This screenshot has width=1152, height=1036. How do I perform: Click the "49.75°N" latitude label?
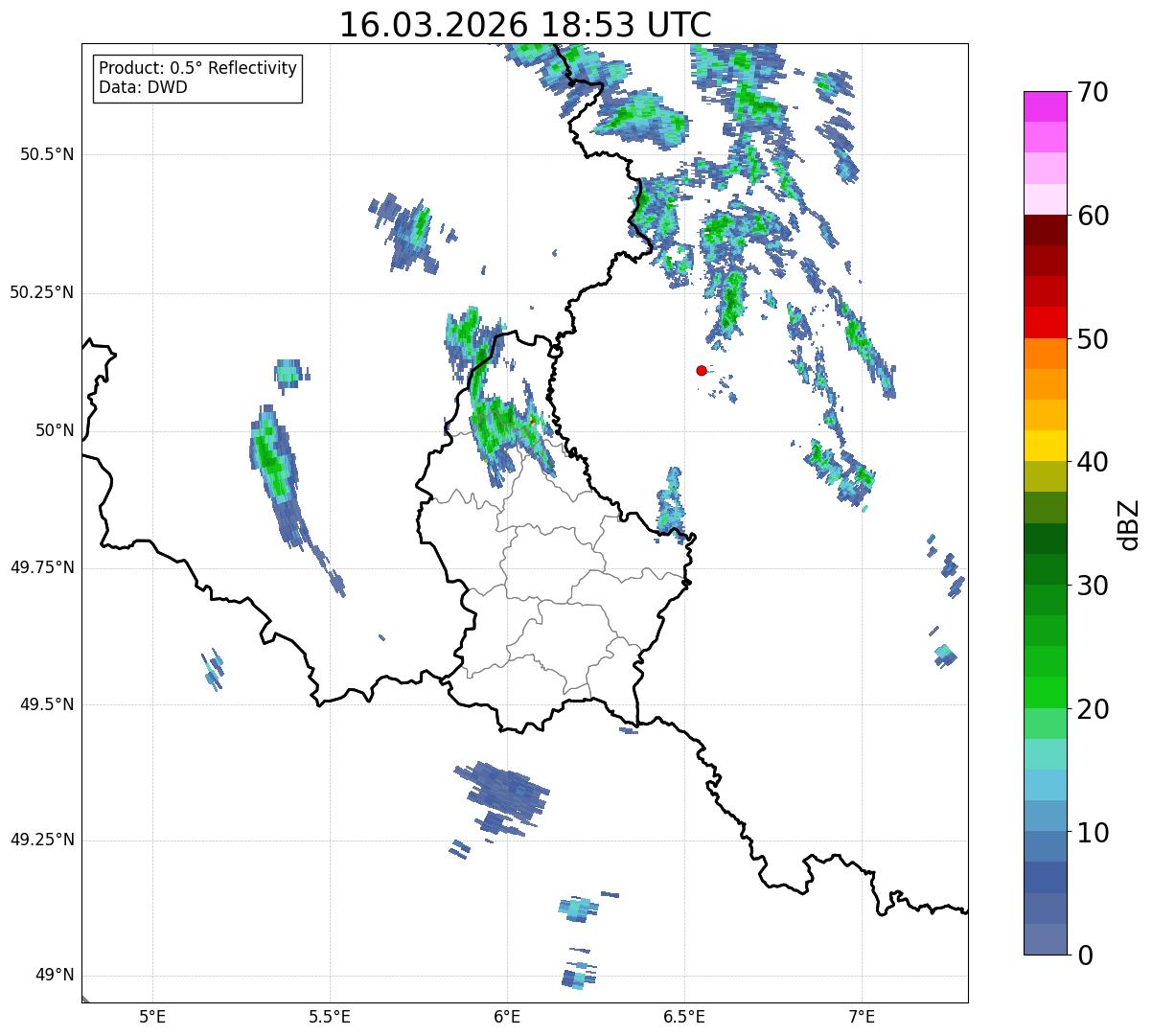point(42,567)
